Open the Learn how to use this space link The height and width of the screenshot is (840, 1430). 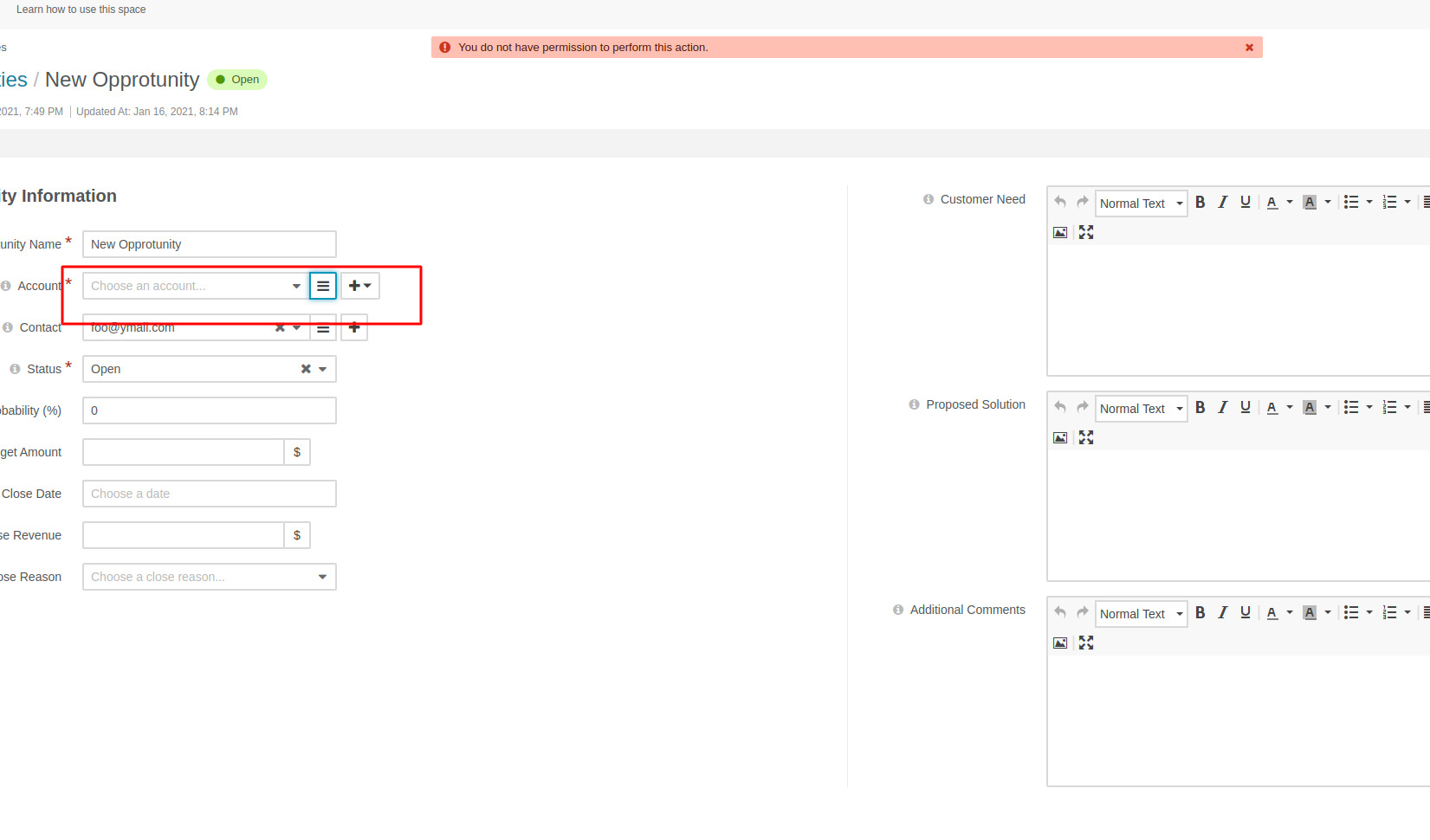tap(81, 10)
